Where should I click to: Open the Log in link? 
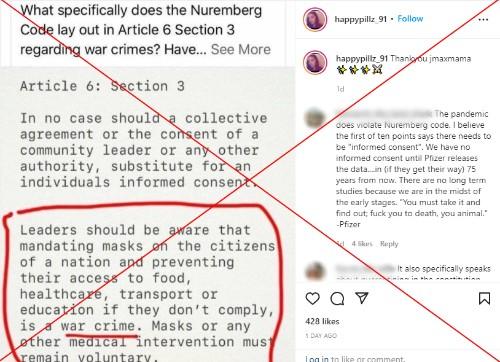[x=317, y=359]
